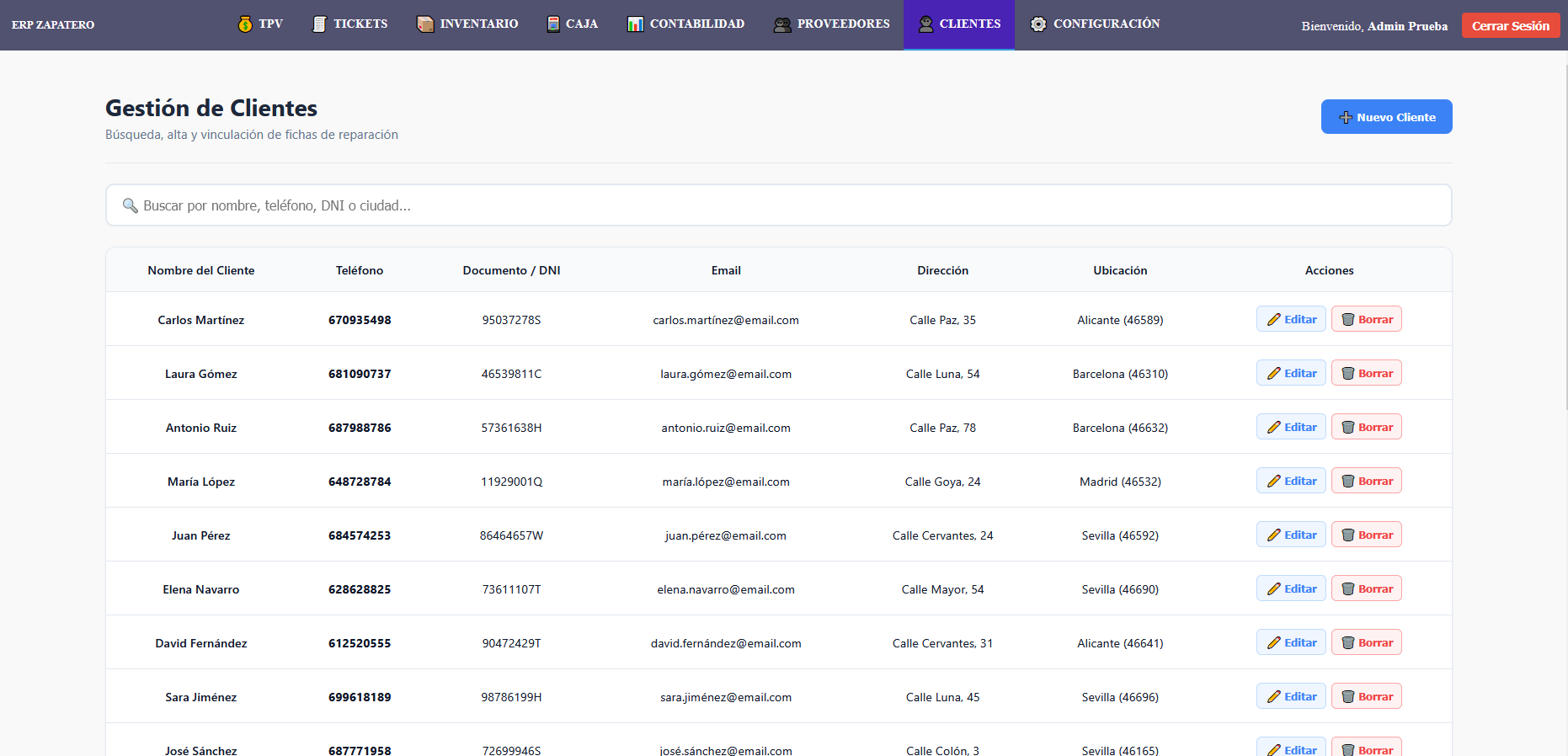Open the Proveedores menu label
Viewport: 1568px width, 756px height.
click(844, 24)
